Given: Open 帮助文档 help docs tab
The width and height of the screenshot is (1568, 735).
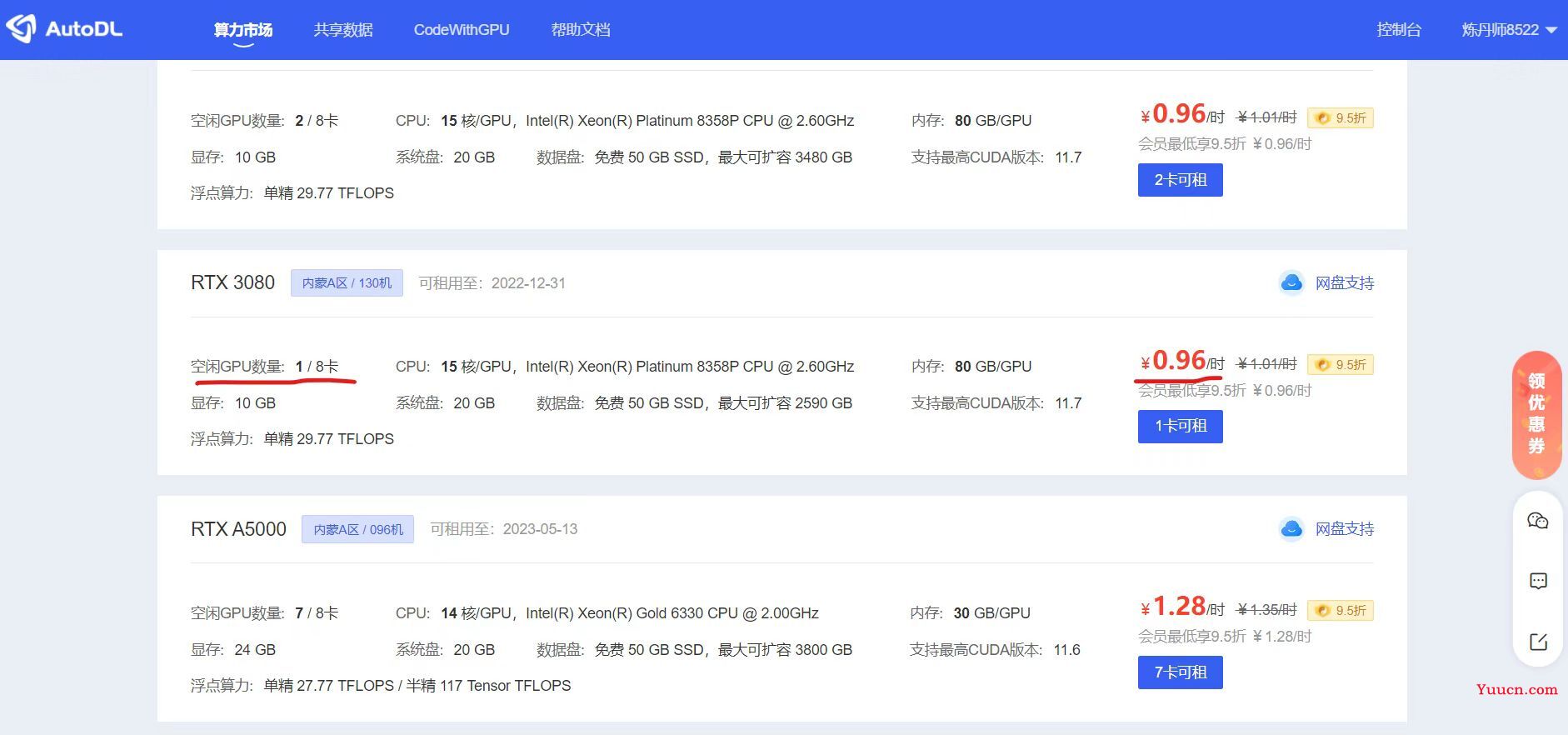Looking at the screenshot, I should coord(581,30).
